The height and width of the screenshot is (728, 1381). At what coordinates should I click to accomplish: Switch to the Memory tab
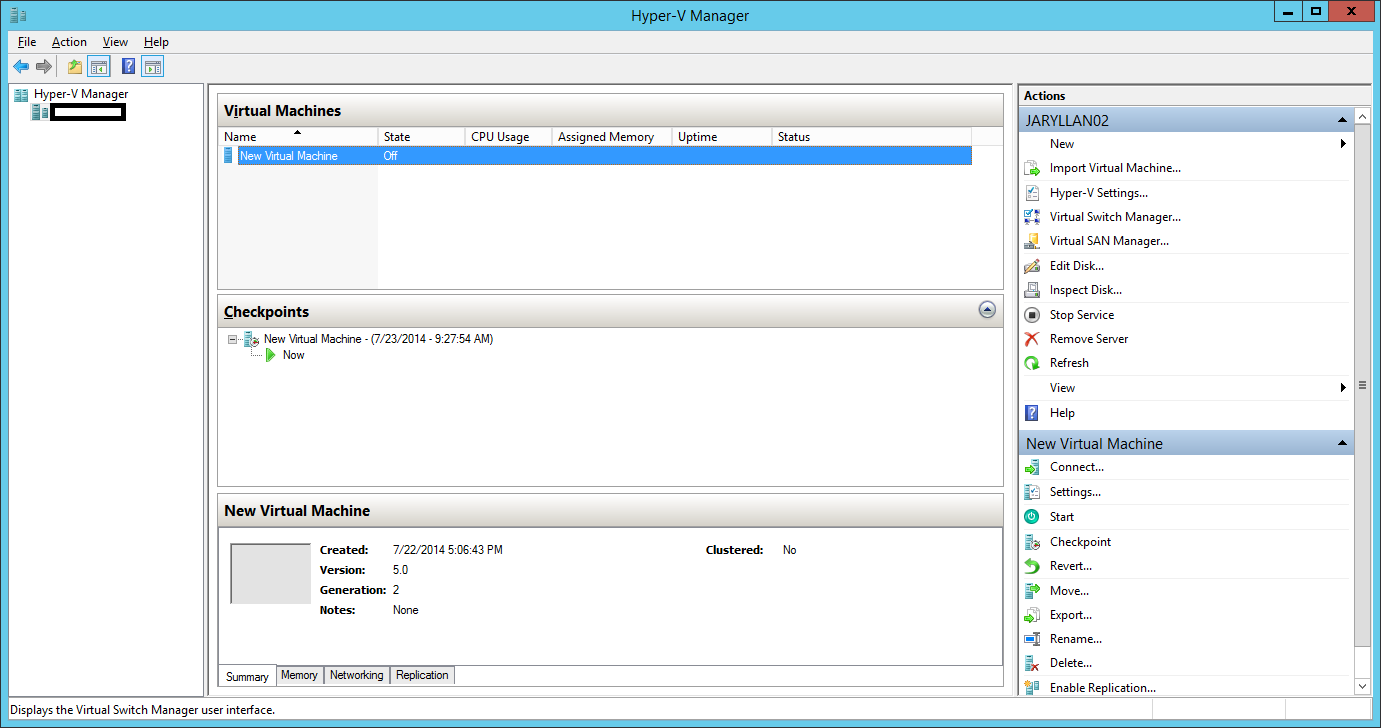coord(299,675)
